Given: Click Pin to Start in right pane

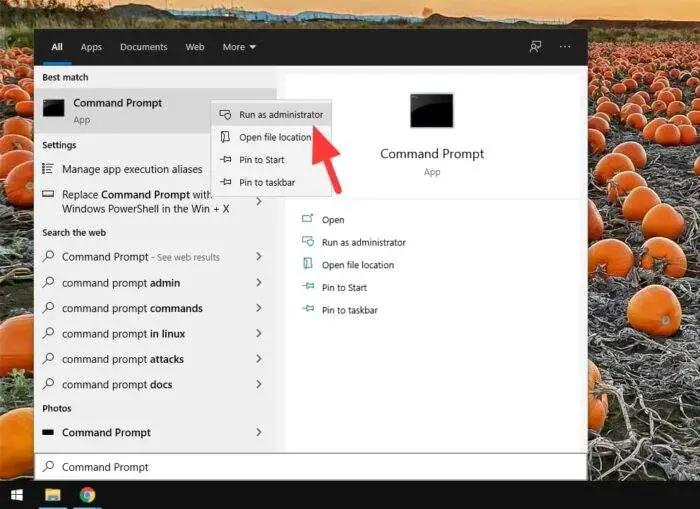Looking at the screenshot, I should click(x=344, y=288).
